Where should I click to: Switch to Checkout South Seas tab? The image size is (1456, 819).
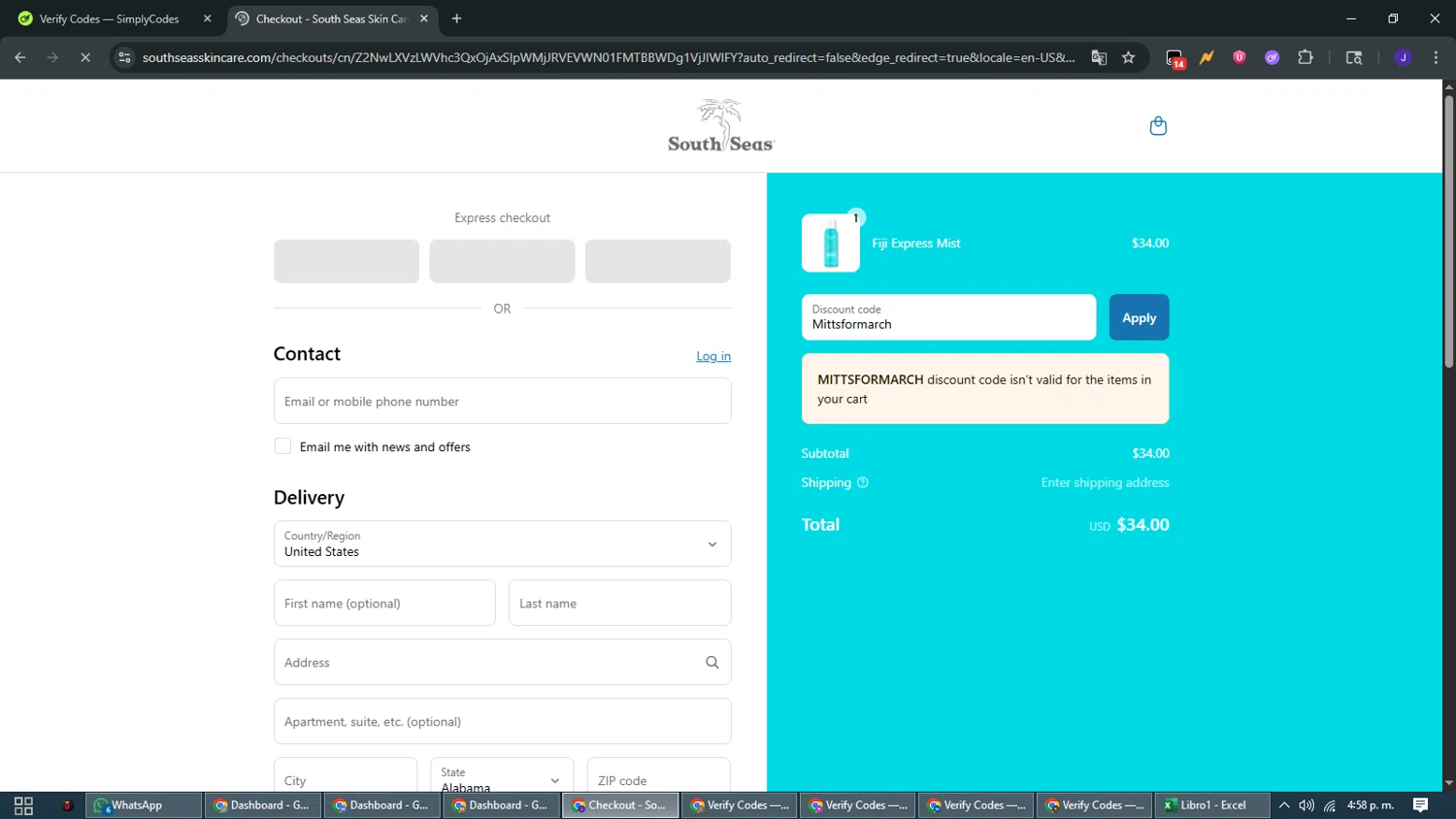(x=332, y=18)
